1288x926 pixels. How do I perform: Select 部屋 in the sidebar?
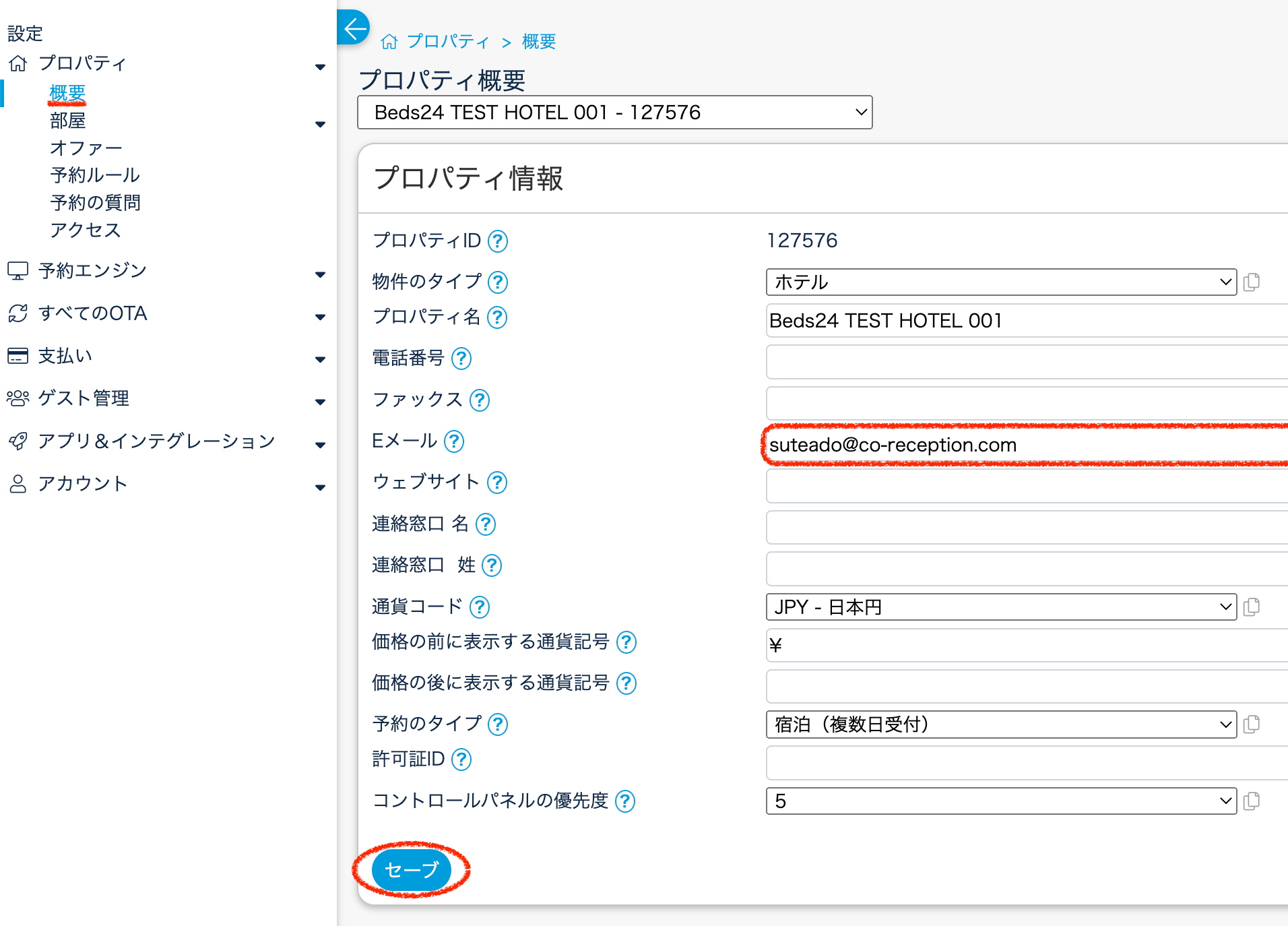68,121
